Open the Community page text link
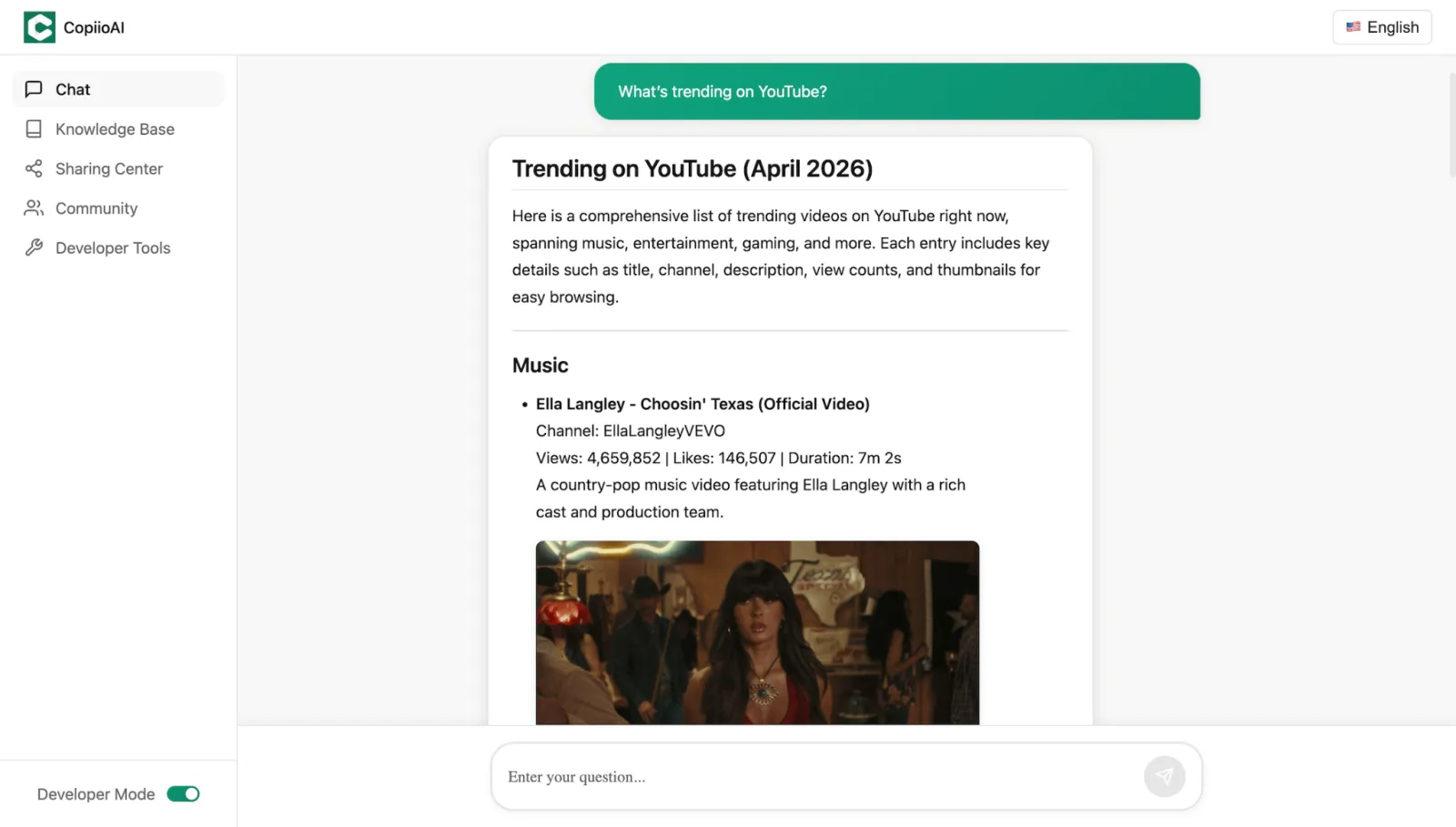1456x827 pixels. point(96,208)
